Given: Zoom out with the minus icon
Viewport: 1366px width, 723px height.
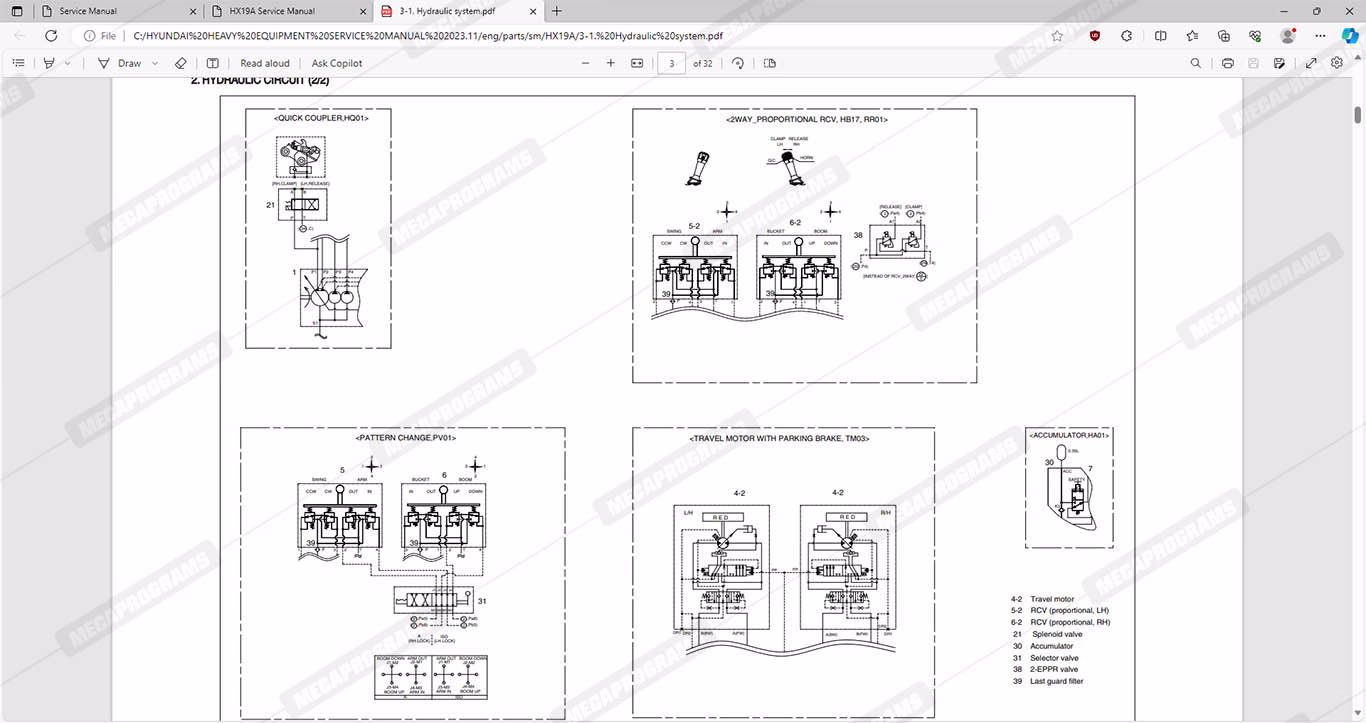Looking at the screenshot, I should [586, 63].
